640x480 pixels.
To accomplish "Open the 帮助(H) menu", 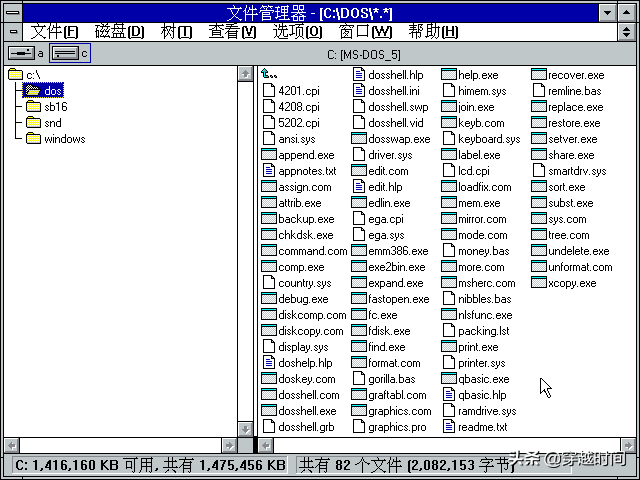I will coord(433,31).
